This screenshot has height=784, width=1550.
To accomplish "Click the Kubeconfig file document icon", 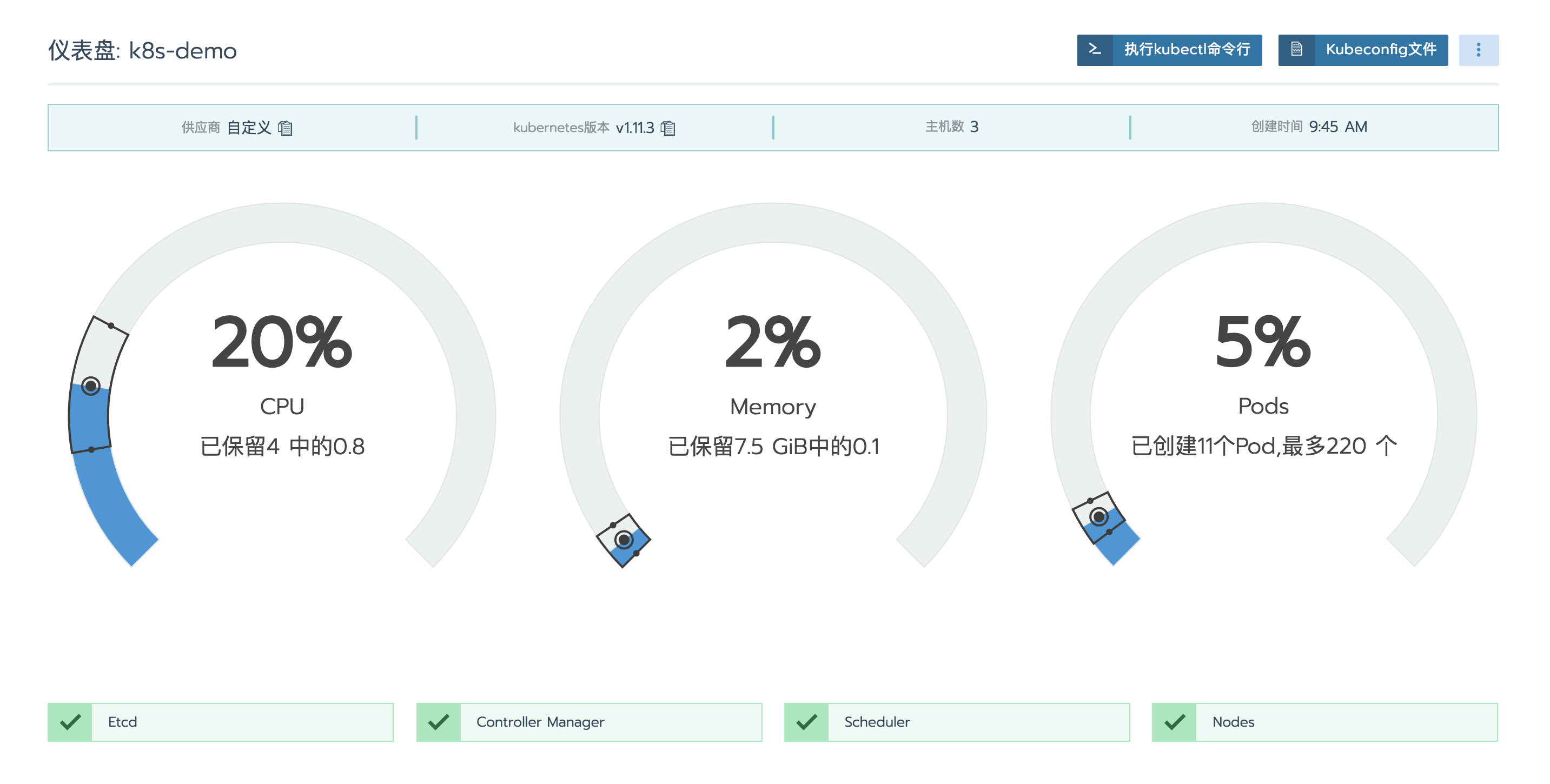I will (1296, 49).
